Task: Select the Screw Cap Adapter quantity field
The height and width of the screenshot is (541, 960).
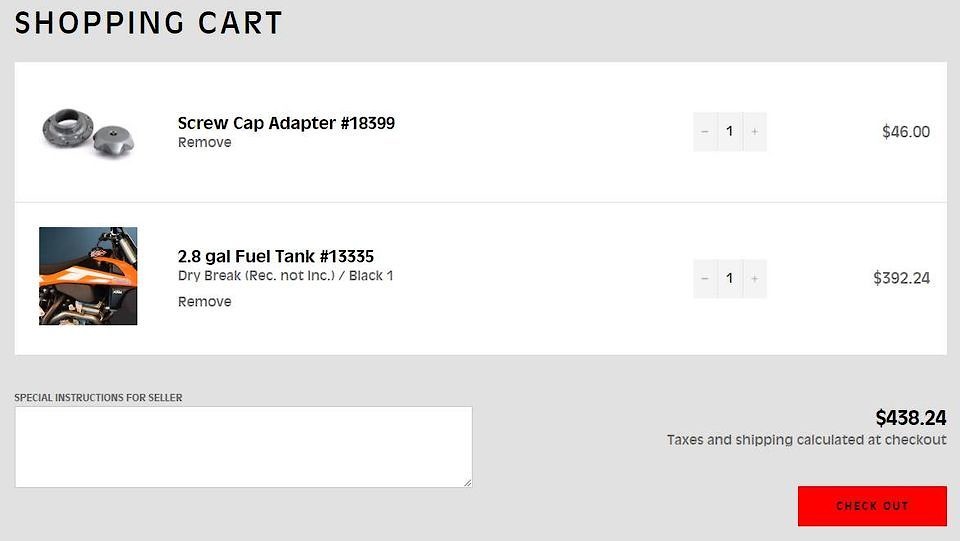Action: (730, 131)
